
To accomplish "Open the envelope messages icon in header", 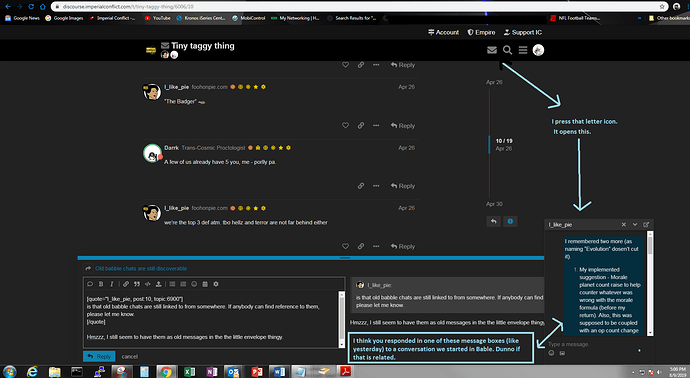I will coord(492,50).
